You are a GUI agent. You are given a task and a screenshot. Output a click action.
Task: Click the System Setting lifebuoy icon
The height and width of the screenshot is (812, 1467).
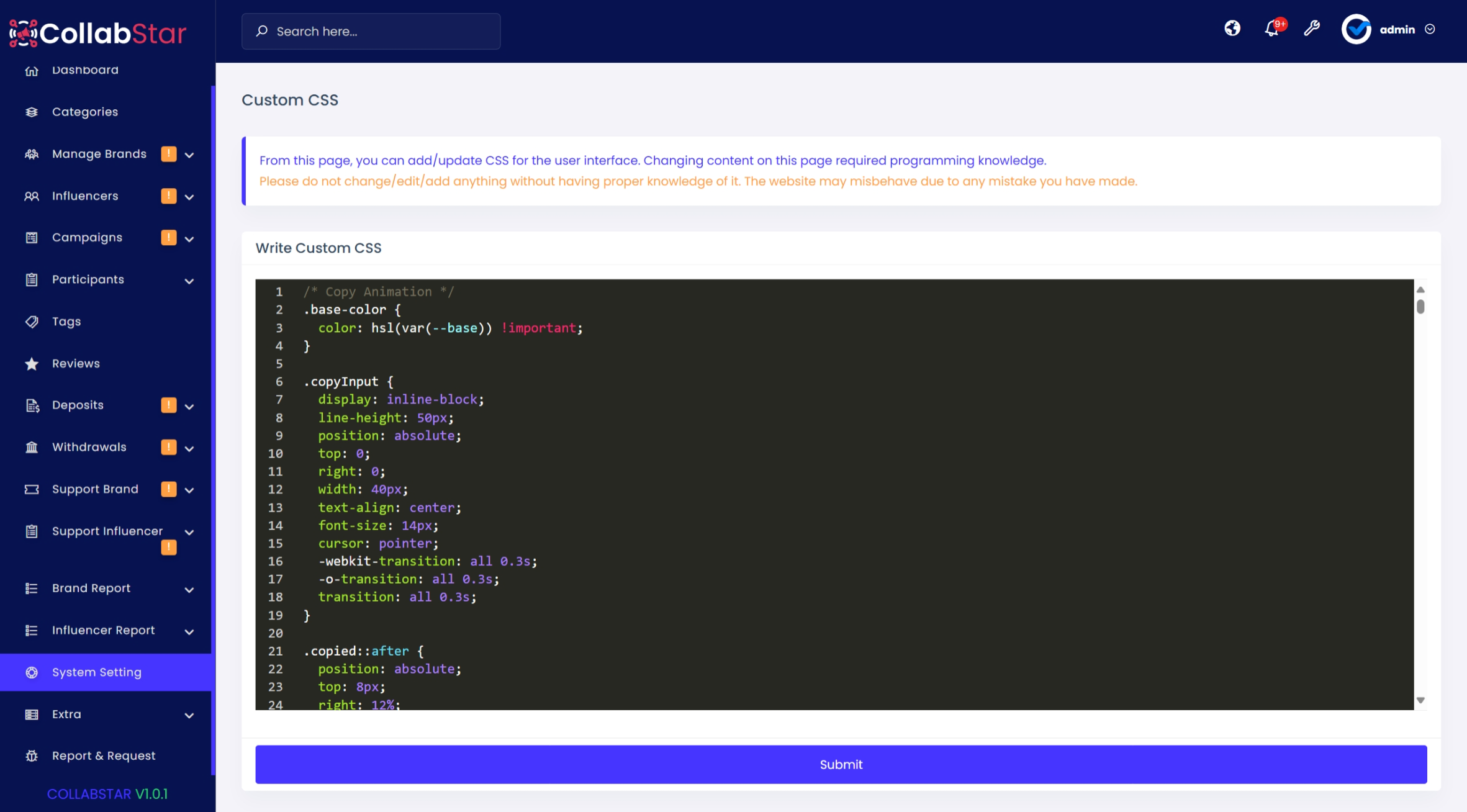click(32, 672)
